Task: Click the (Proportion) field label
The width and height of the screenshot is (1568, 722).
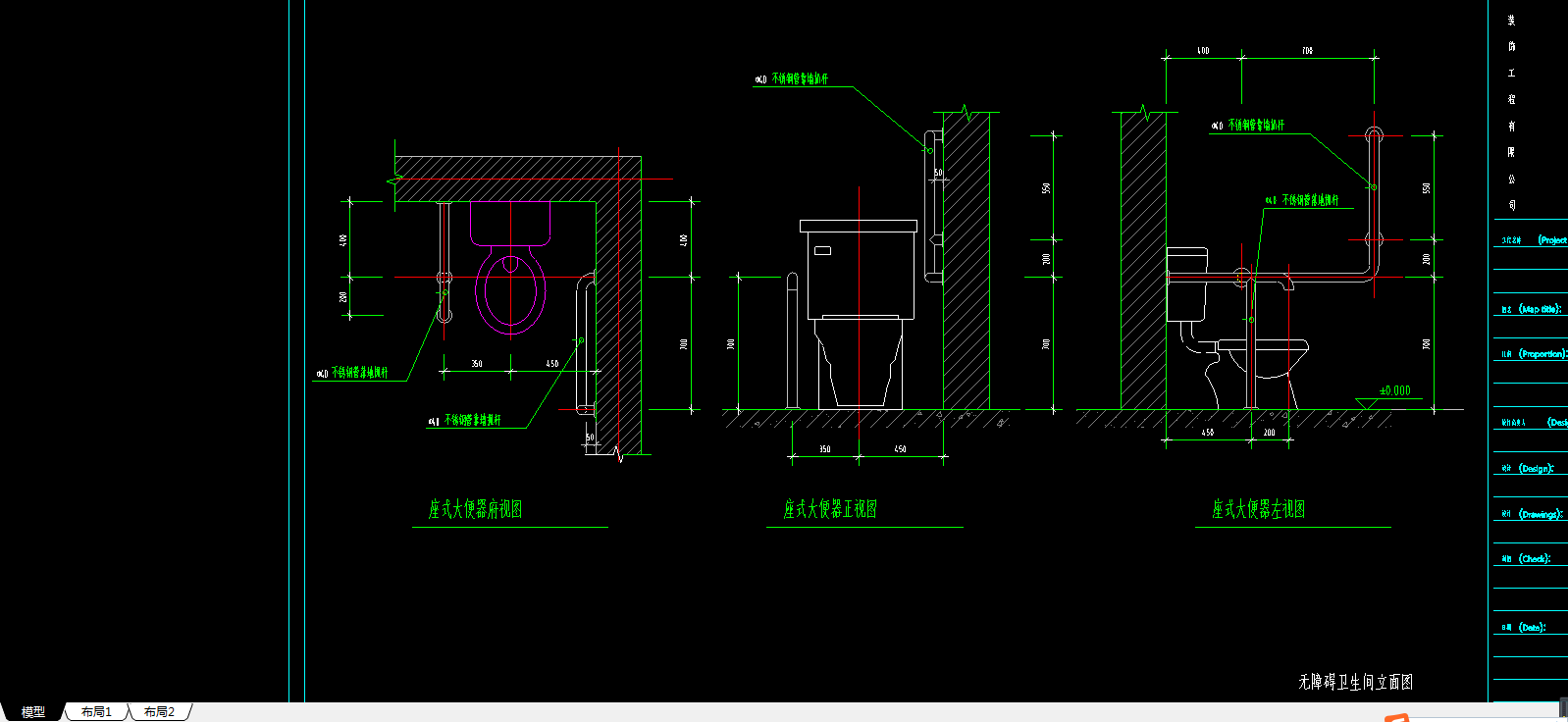Action: point(1542,354)
